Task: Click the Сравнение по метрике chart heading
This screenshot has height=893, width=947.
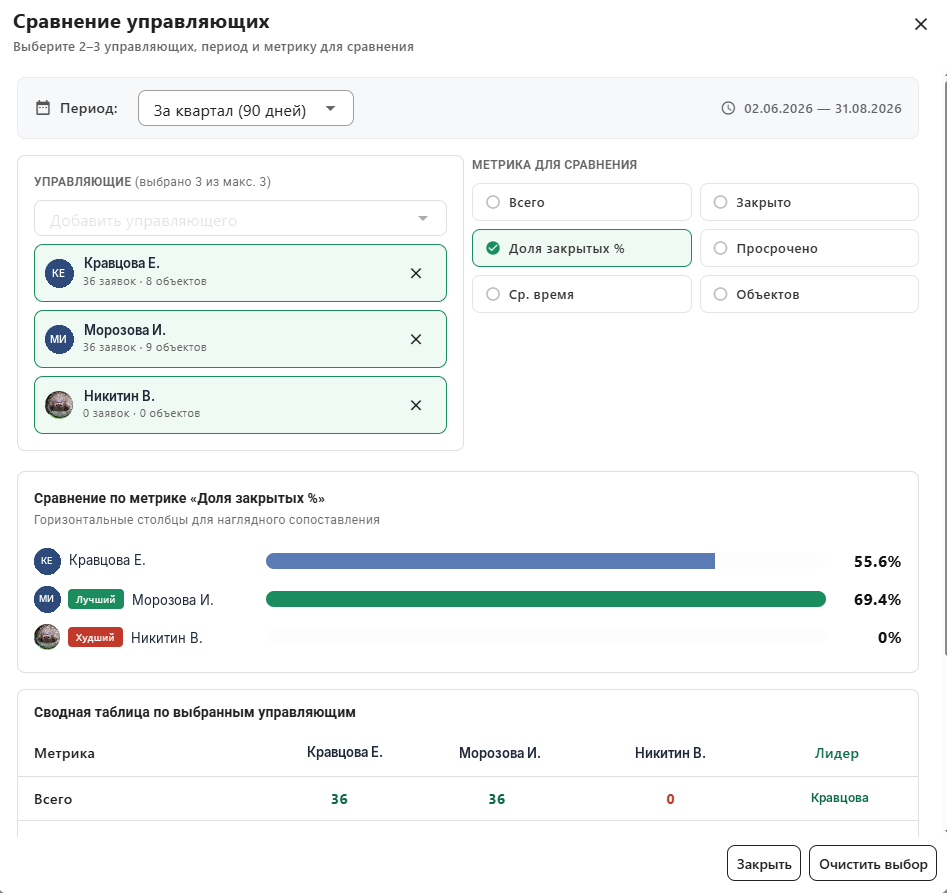Action: click(x=179, y=498)
